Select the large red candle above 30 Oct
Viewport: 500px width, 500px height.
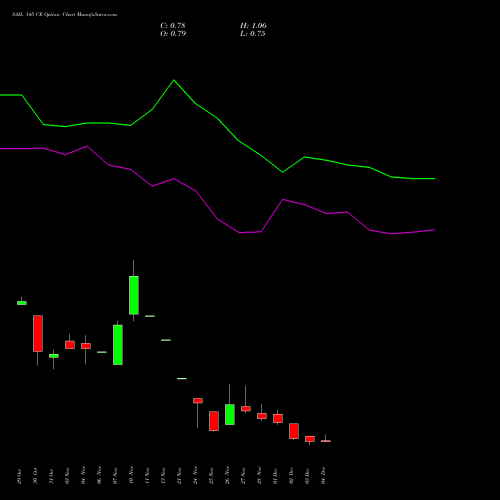pyautogui.click(x=38, y=333)
